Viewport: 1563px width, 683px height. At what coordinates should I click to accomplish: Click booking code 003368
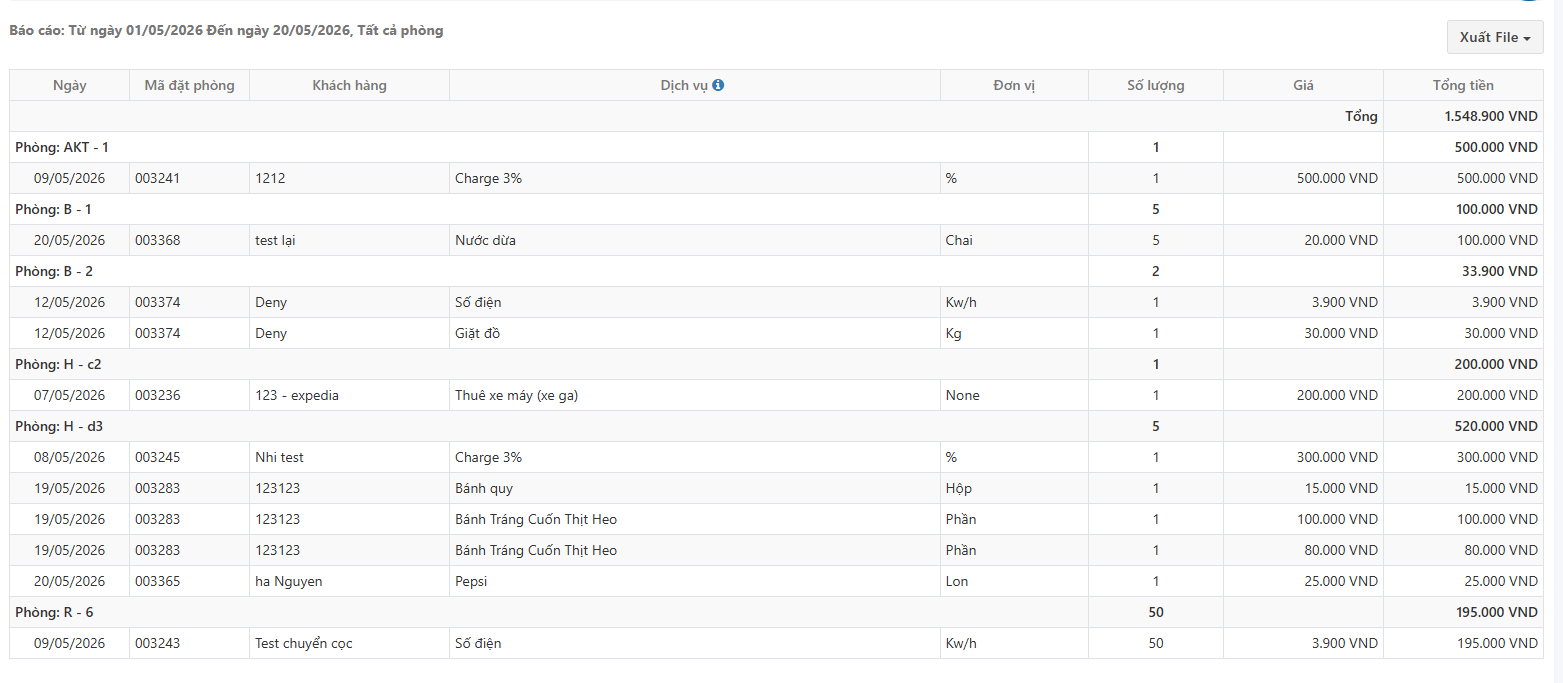coord(158,240)
